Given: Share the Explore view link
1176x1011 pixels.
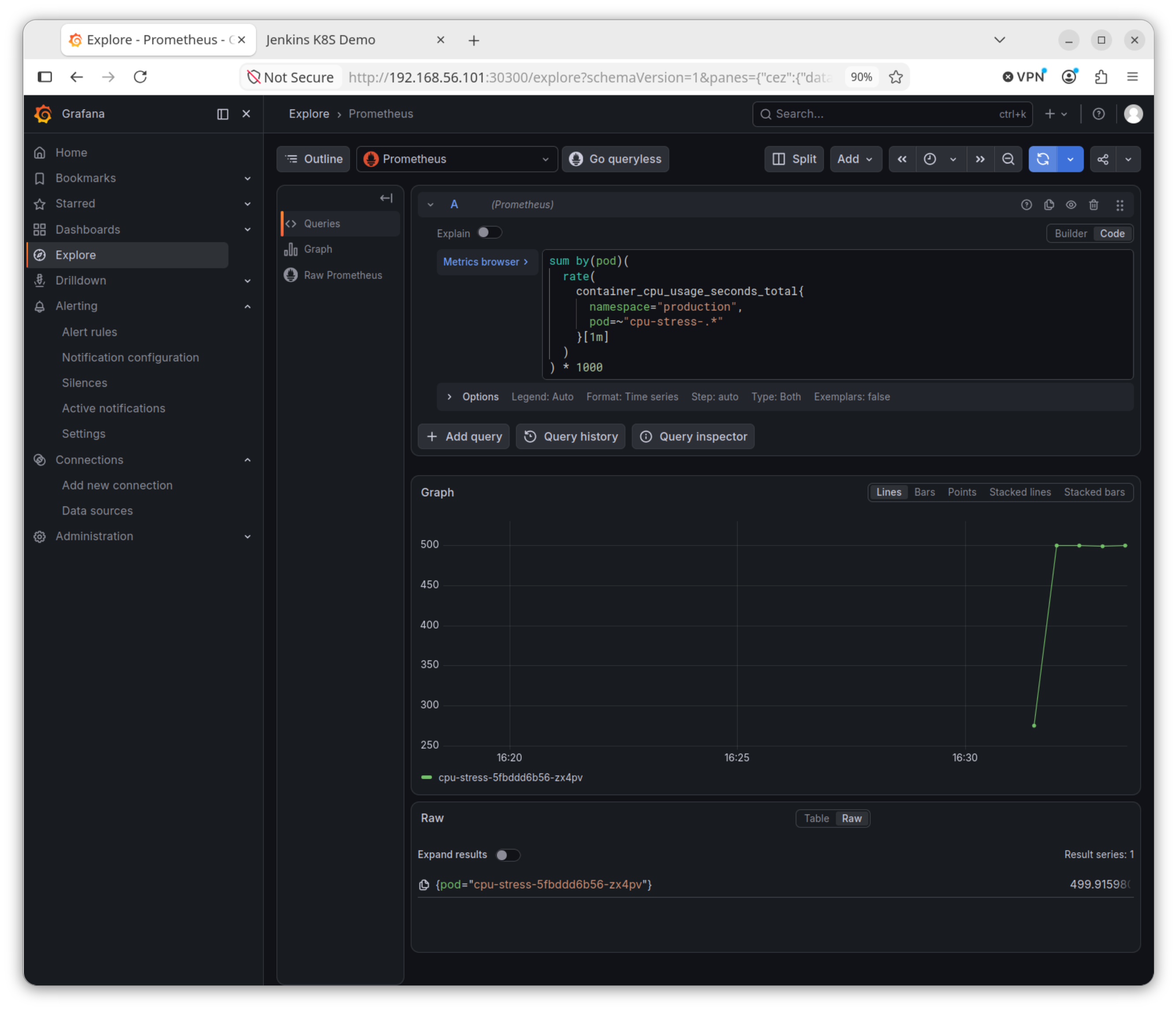Looking at the screenshot, I should [1103, 159].
